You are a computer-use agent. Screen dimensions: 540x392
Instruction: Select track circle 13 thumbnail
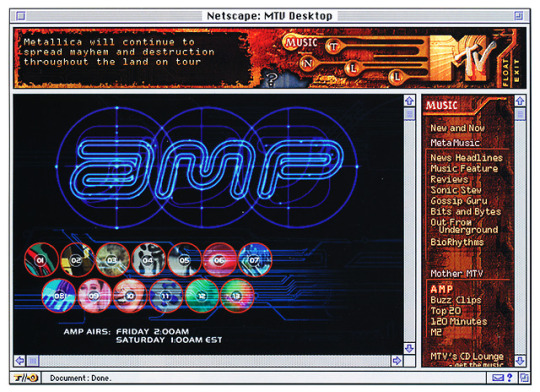pos(236,296)
